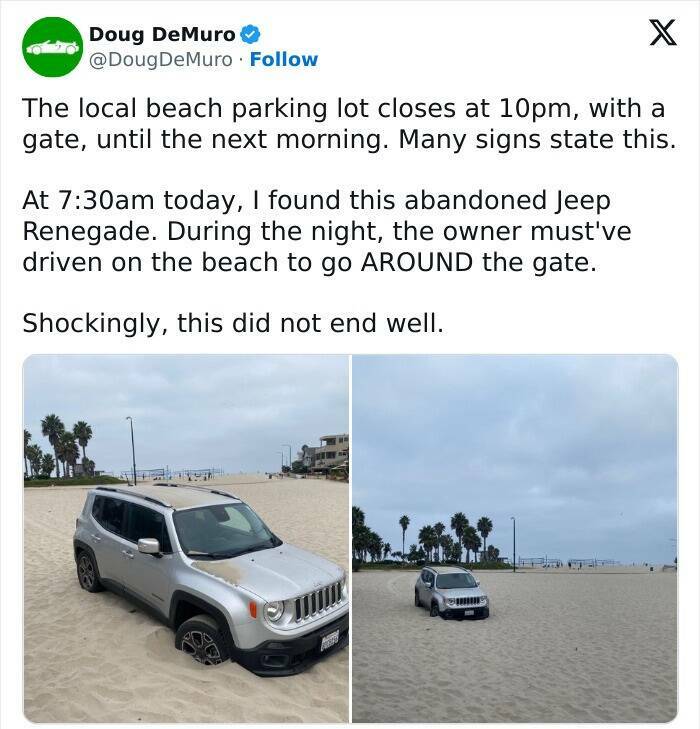700x729 pixels.
Task: Follow Doug DeMuro
Action: (x=284, y=60)
